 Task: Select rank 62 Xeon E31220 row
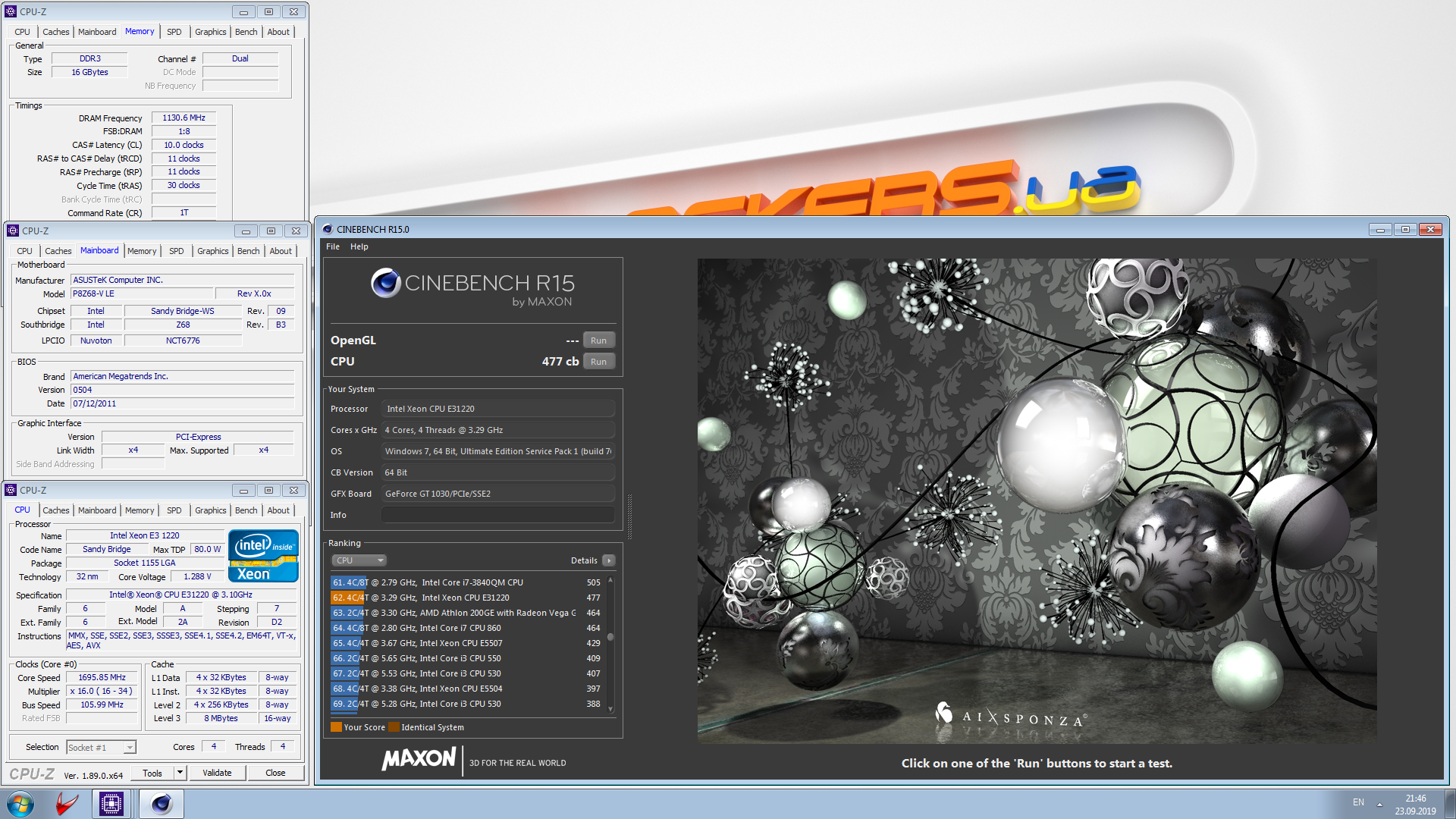click(466, 598)
